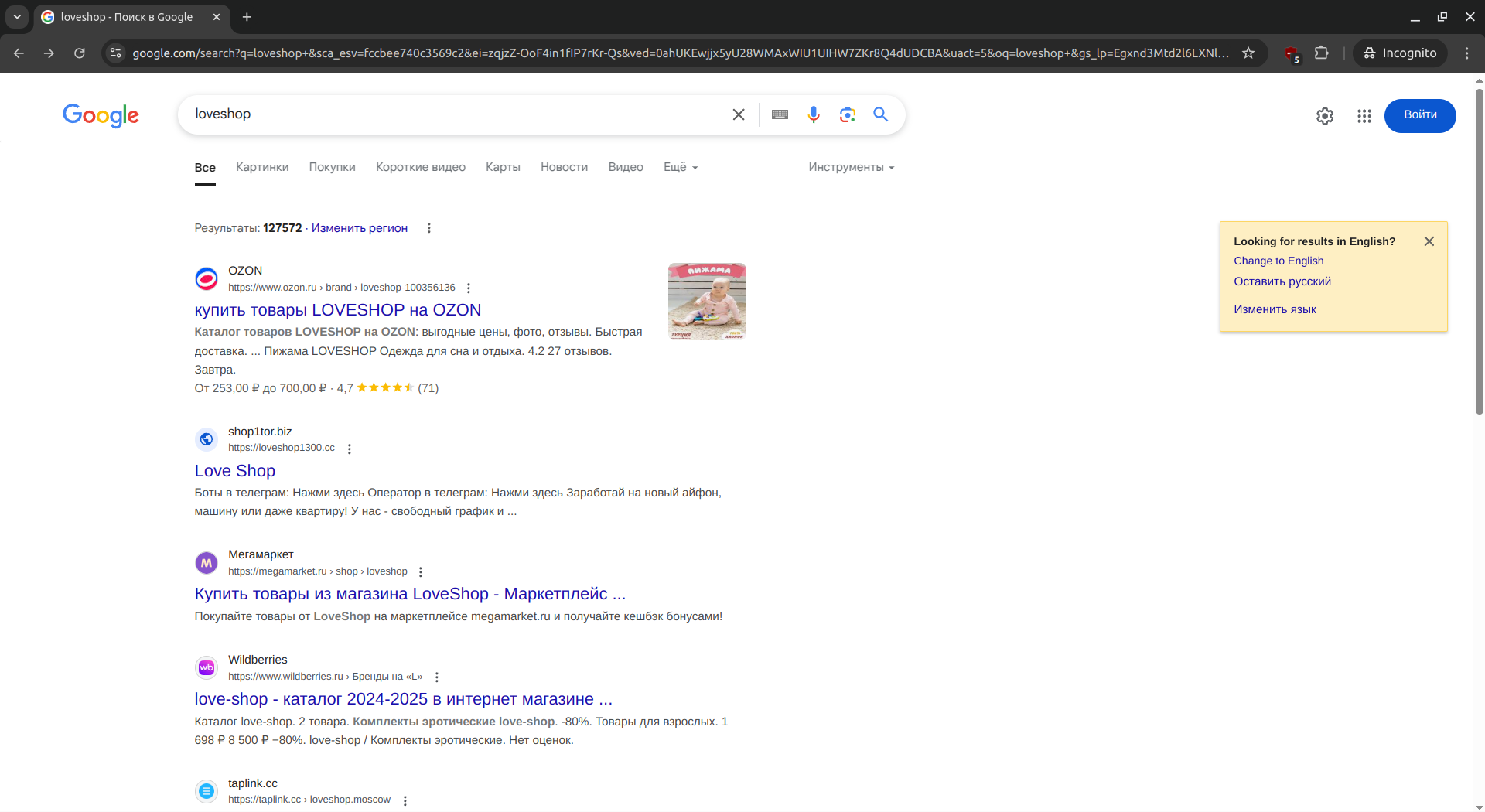1485x812 pixels.
Task: Switch to Короткие видео tab
Action: point(421,167)
